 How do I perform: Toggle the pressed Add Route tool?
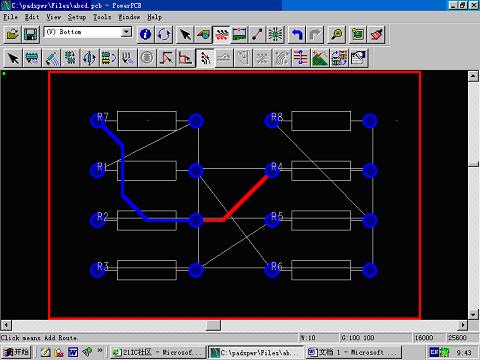point(205,58)
